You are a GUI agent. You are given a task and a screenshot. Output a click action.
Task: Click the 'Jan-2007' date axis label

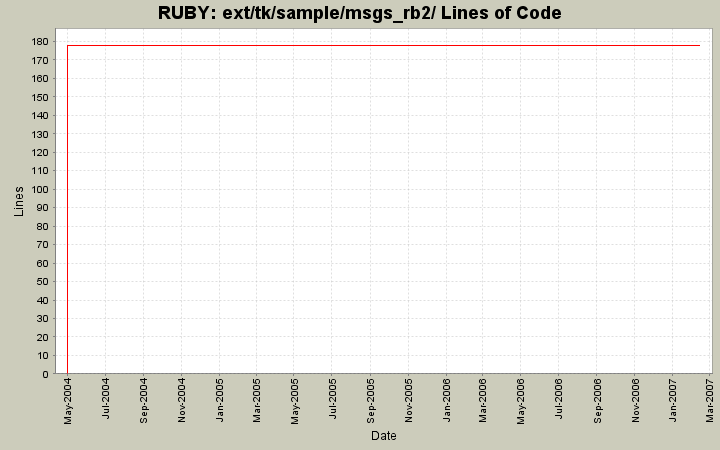672,400
